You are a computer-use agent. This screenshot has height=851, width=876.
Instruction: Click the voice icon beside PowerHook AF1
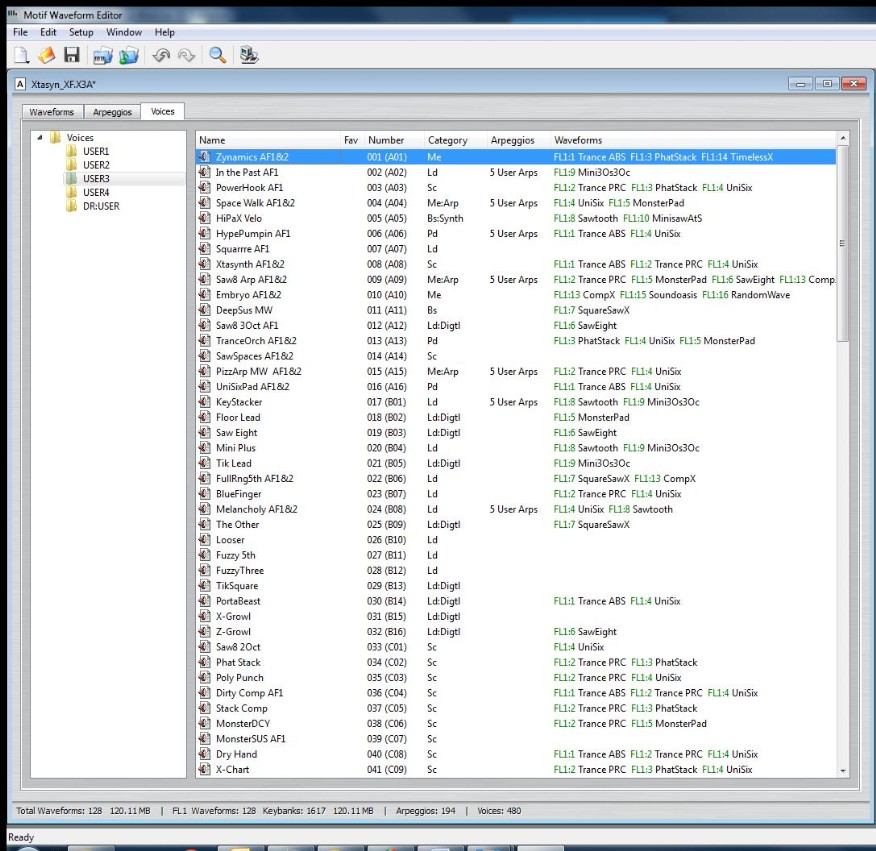(205, 187)
